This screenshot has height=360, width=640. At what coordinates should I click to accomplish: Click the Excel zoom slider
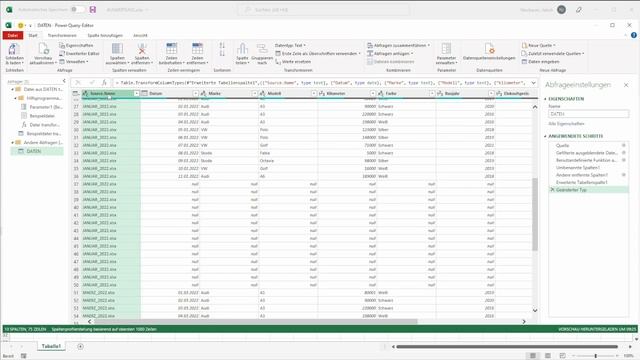point(596,356)
